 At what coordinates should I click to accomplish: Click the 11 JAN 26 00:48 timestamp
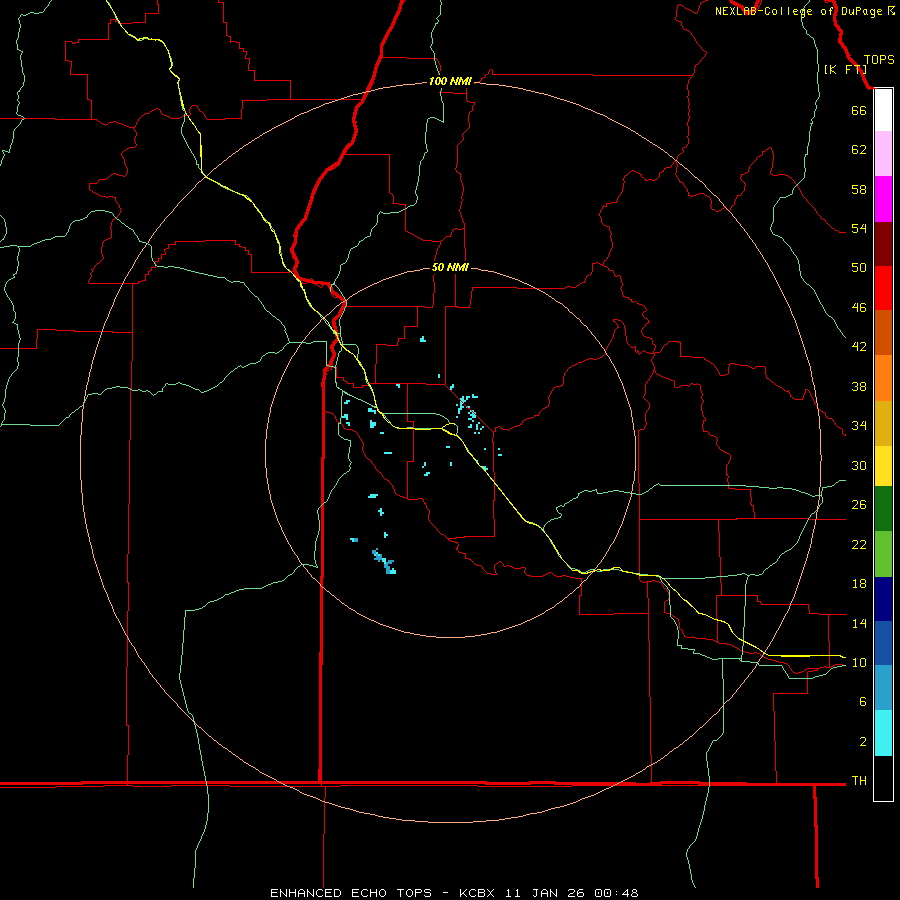click(572, 893)
